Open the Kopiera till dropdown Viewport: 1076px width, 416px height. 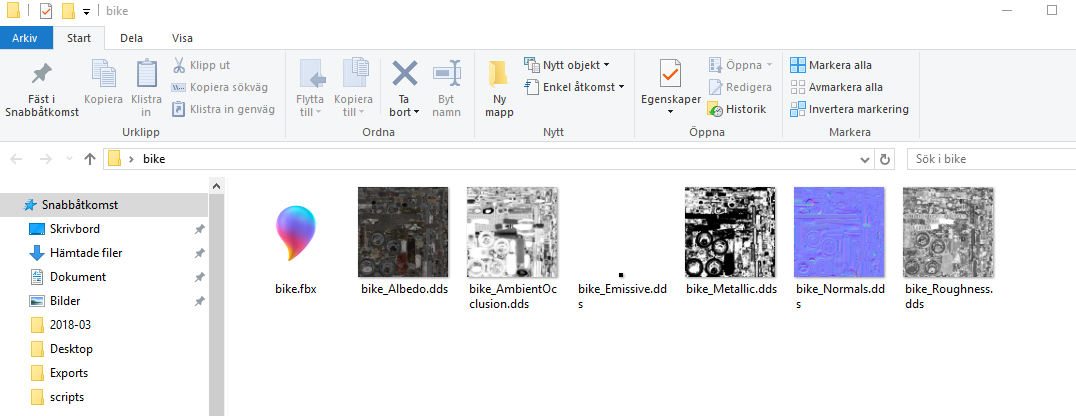tap(353, 89)
